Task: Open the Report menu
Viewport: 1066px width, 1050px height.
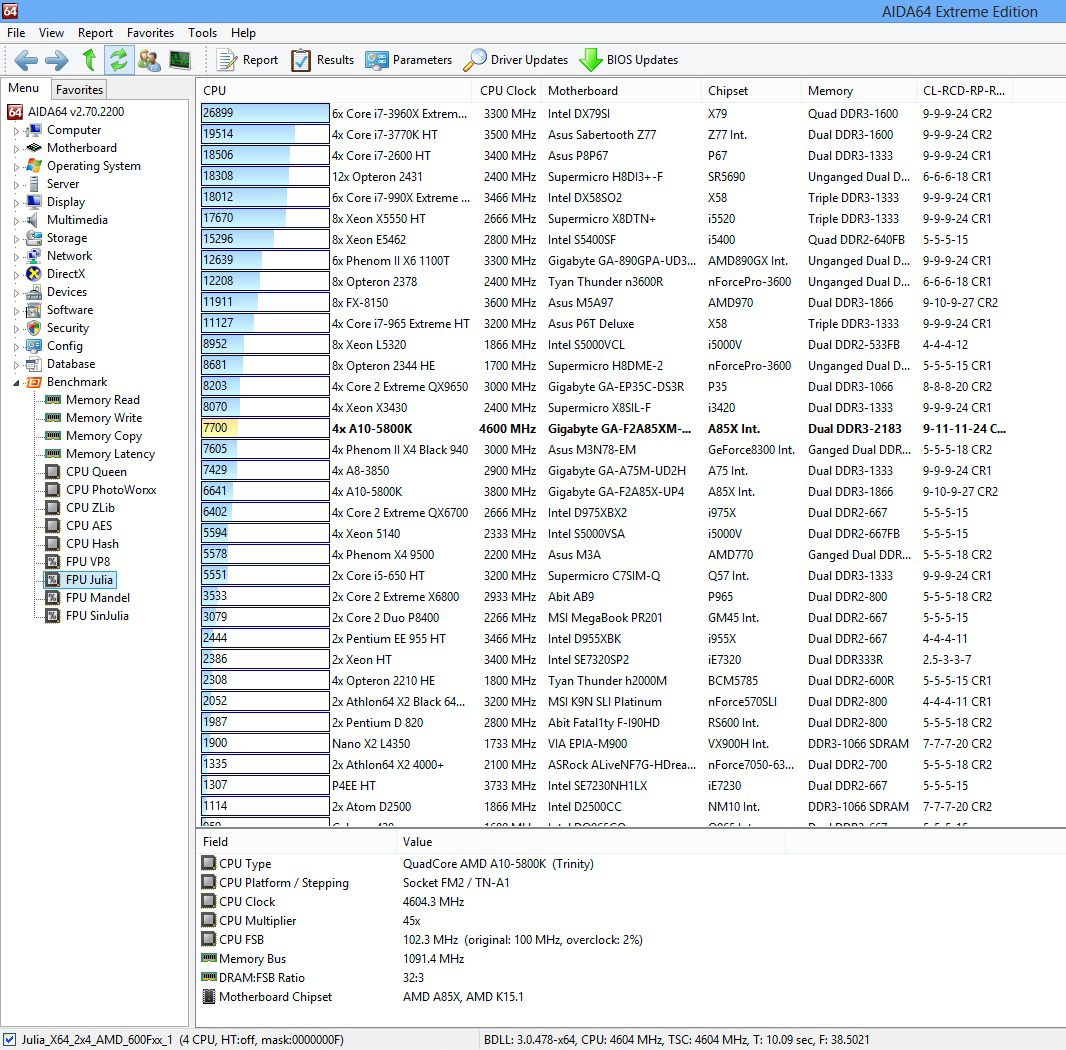Action: coord(95,33)
